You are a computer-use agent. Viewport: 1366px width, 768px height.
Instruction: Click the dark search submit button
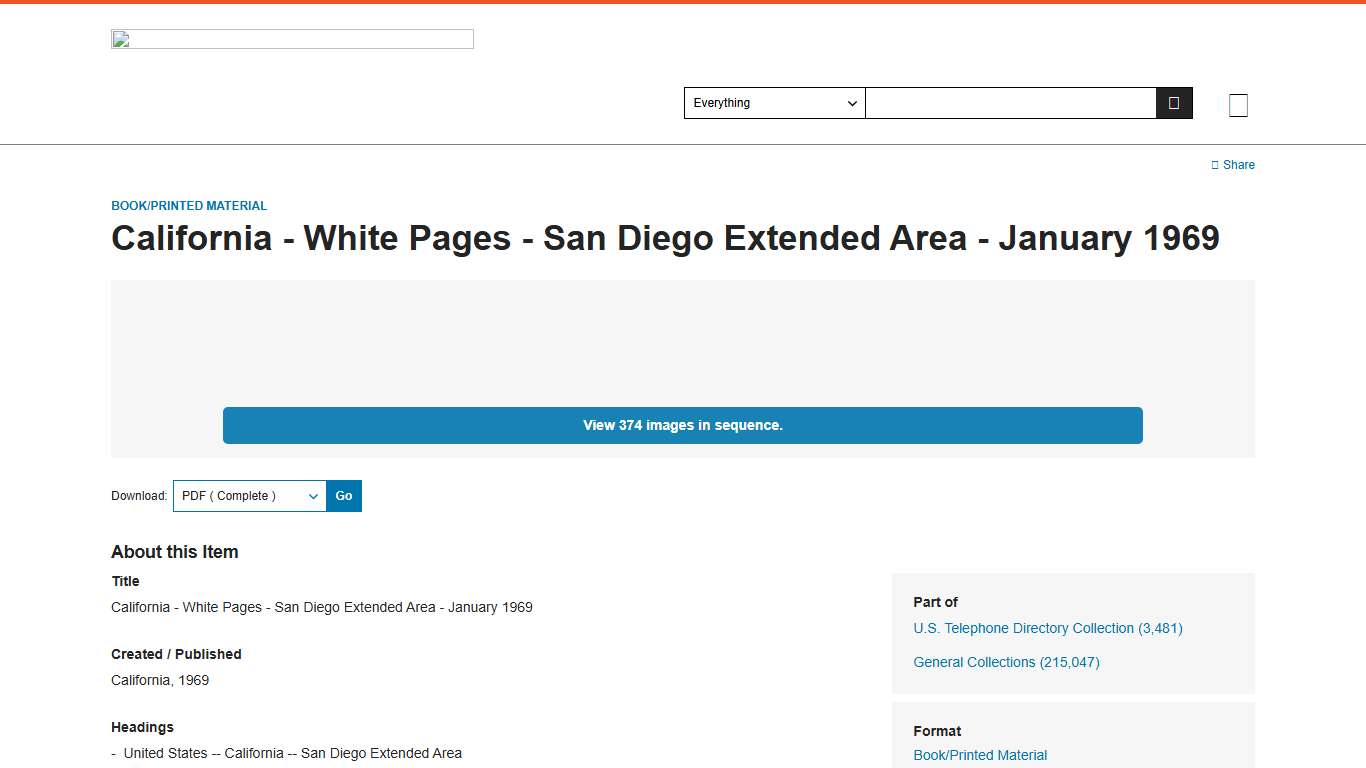(1173, 102)
